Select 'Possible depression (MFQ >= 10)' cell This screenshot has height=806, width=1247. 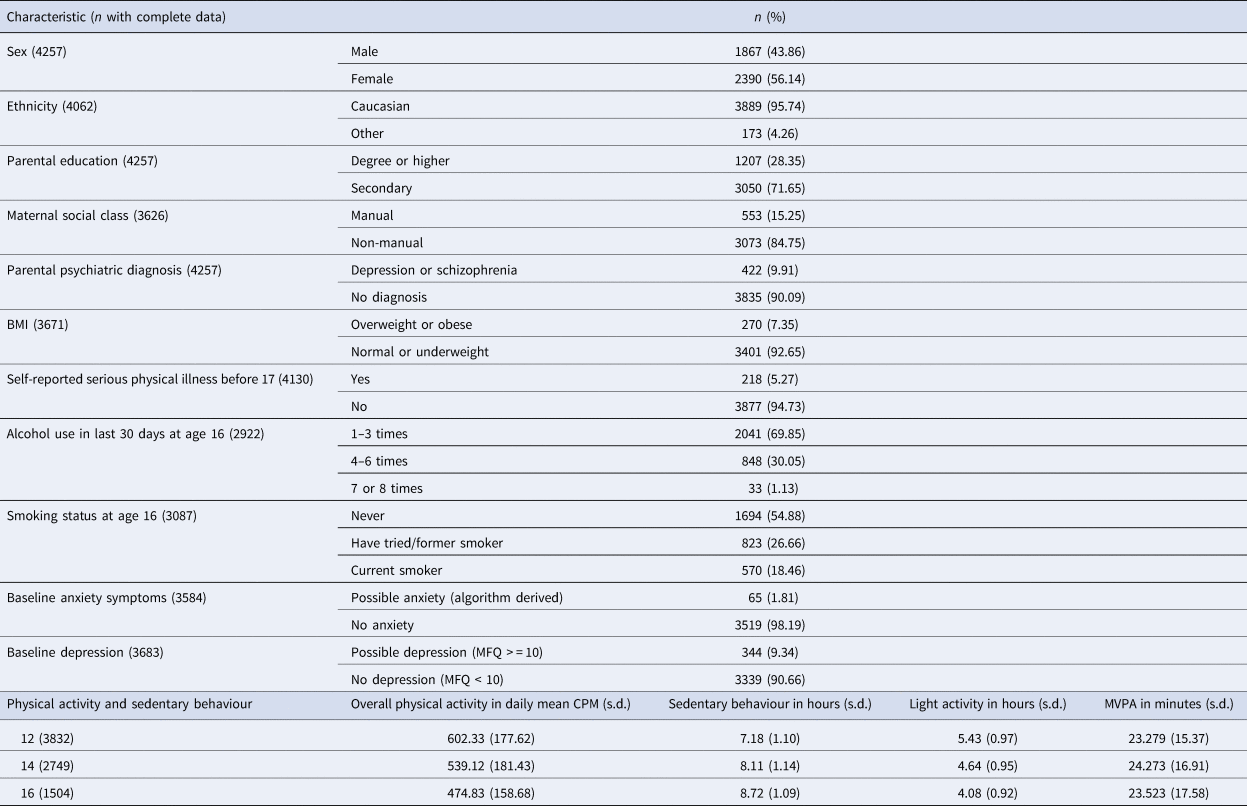447,652
